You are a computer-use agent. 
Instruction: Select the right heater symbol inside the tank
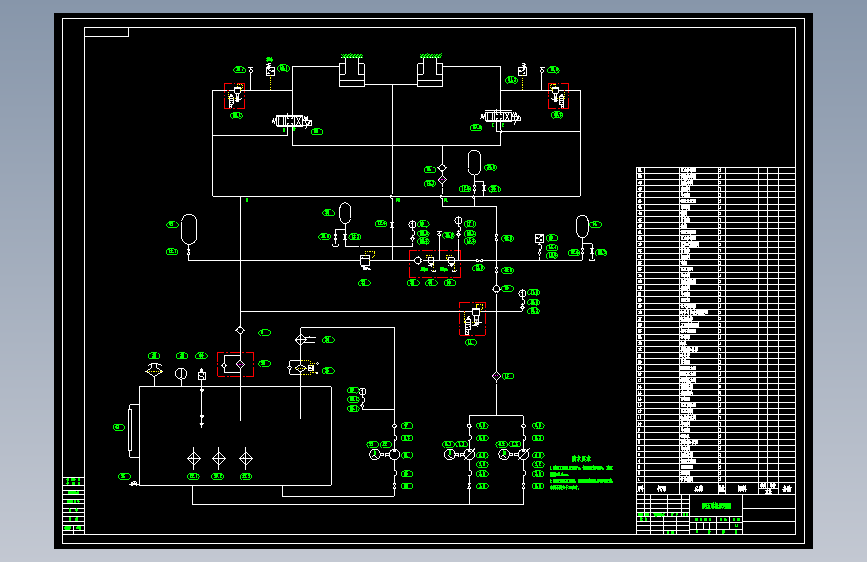[246, 459]
